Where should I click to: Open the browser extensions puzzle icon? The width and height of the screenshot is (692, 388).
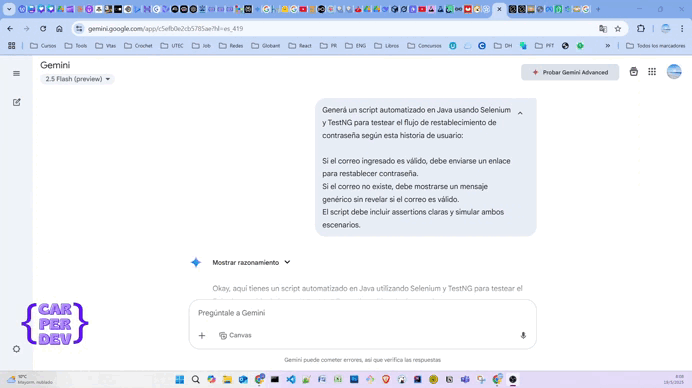[641, 29]
